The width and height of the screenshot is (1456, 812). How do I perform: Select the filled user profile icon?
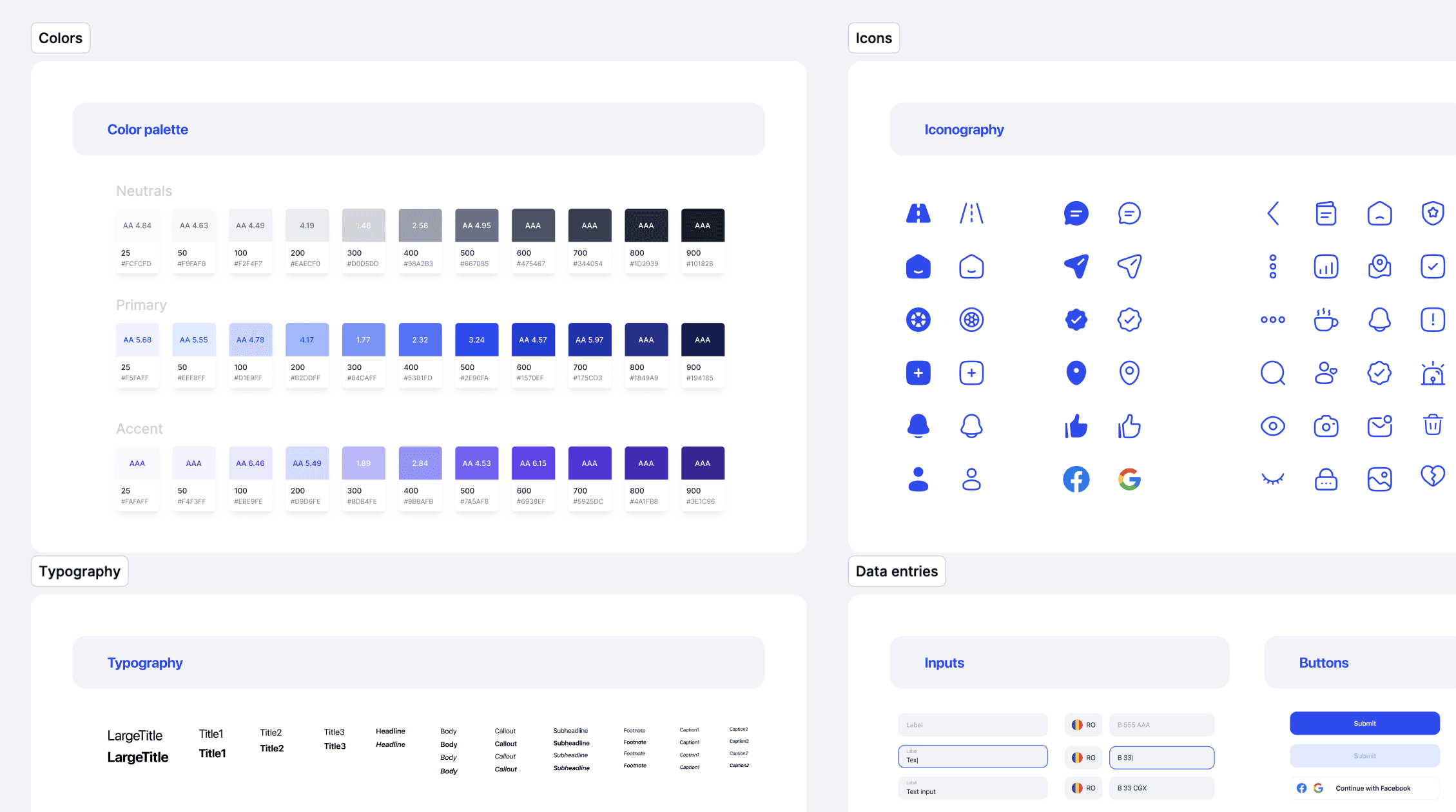(918, 479)
